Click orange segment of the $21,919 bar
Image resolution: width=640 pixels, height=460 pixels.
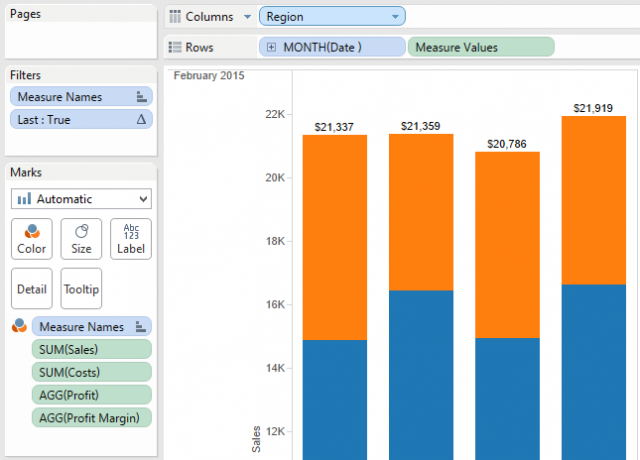click(x=594, y=200)
